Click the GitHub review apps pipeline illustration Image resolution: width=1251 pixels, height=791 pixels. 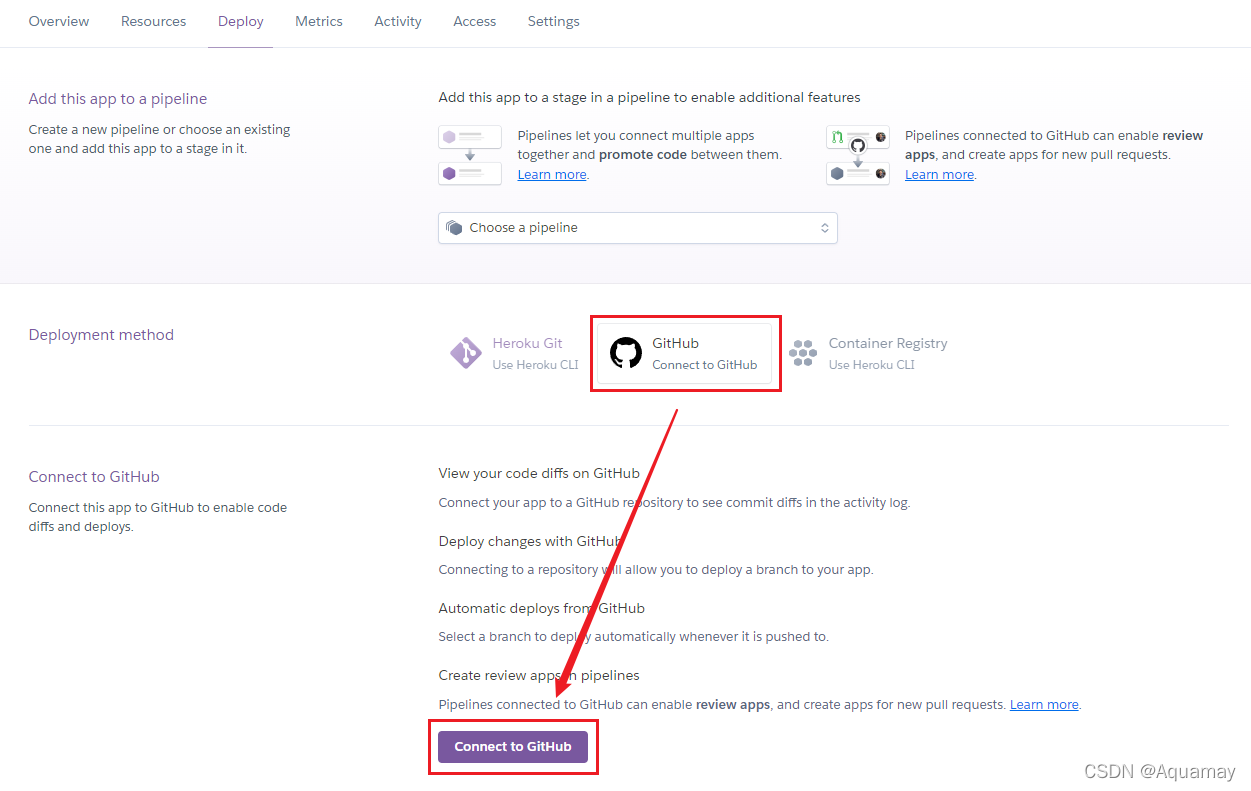pyautogui.click(x=858, y=155)
